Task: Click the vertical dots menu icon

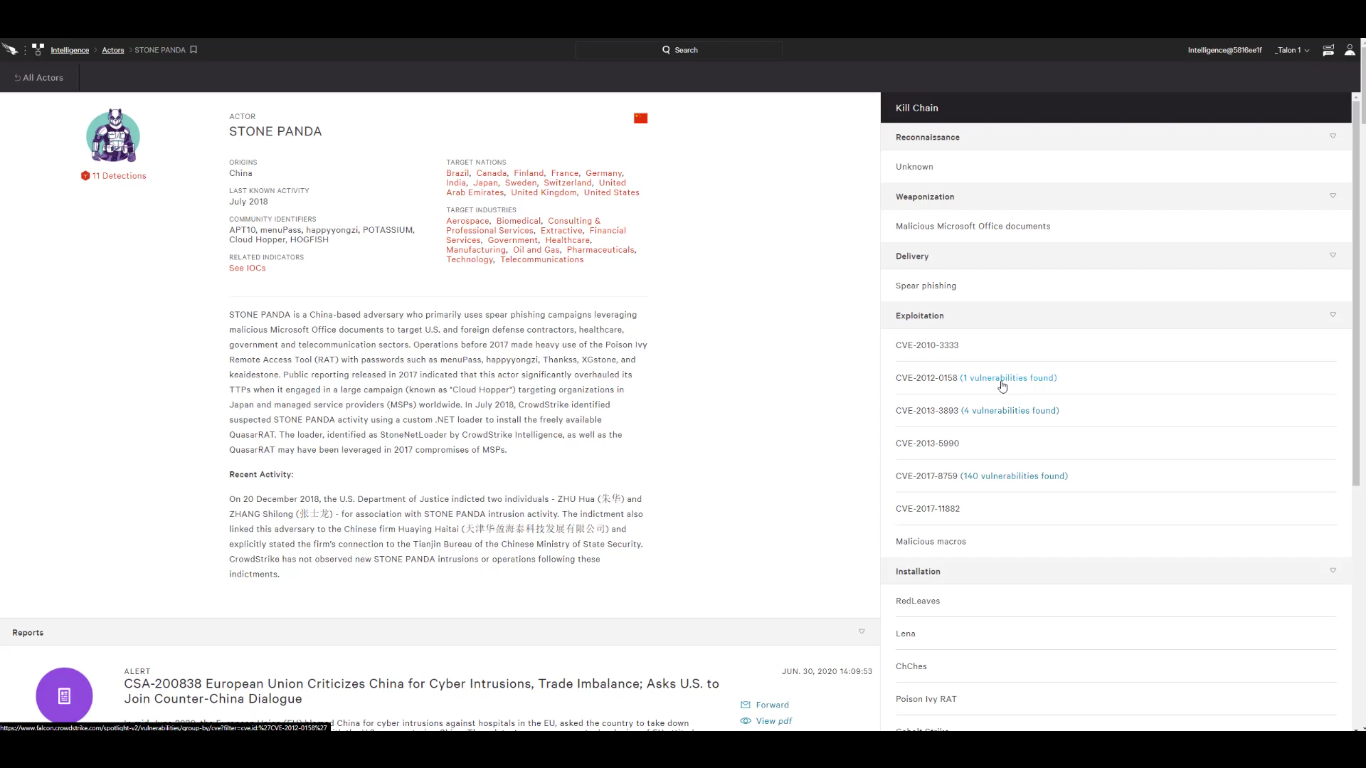Action: (x=26, y=50)
